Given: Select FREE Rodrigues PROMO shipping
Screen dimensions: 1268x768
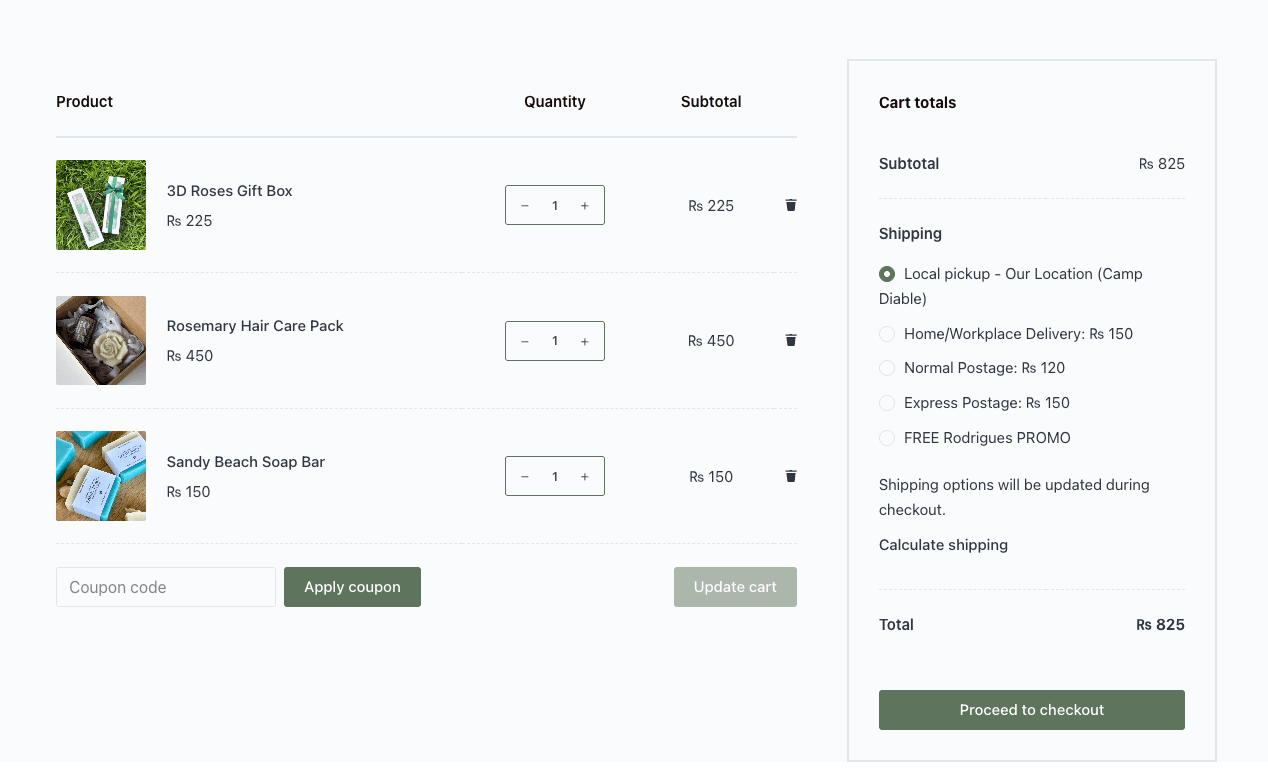Looking at the screenshot, I should [x=887, y=438].
